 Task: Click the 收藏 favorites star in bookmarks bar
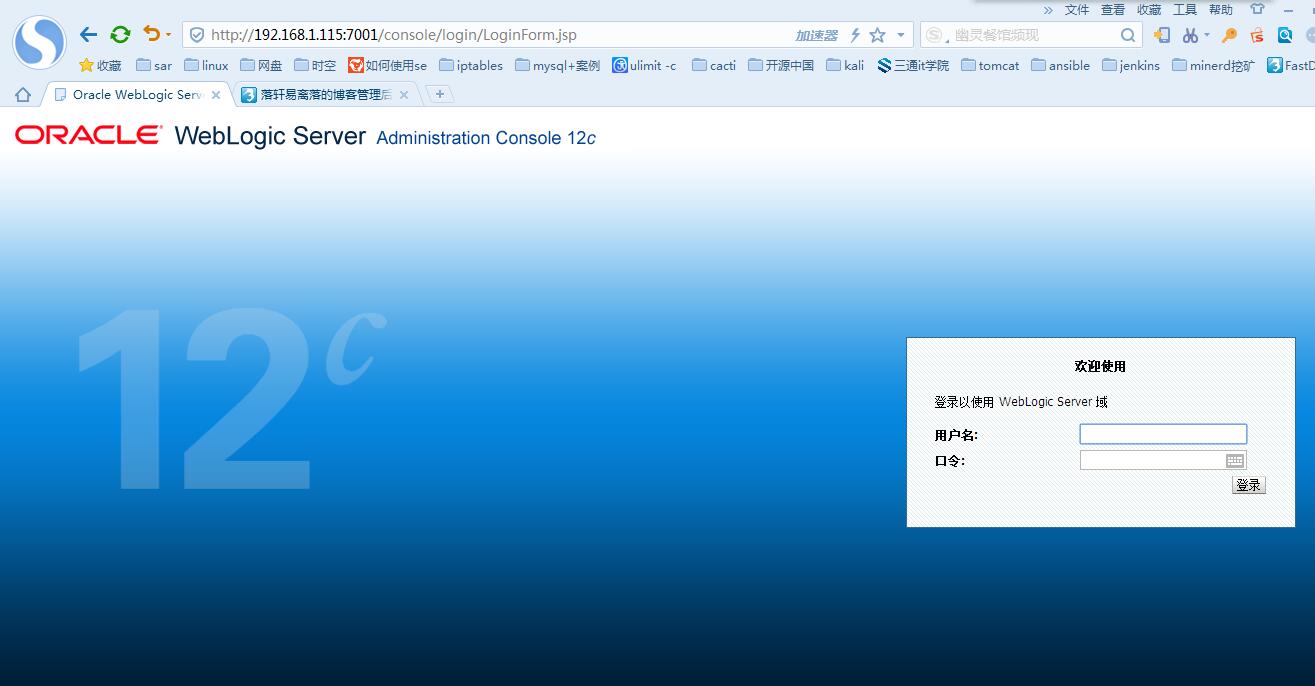[100, 65]
